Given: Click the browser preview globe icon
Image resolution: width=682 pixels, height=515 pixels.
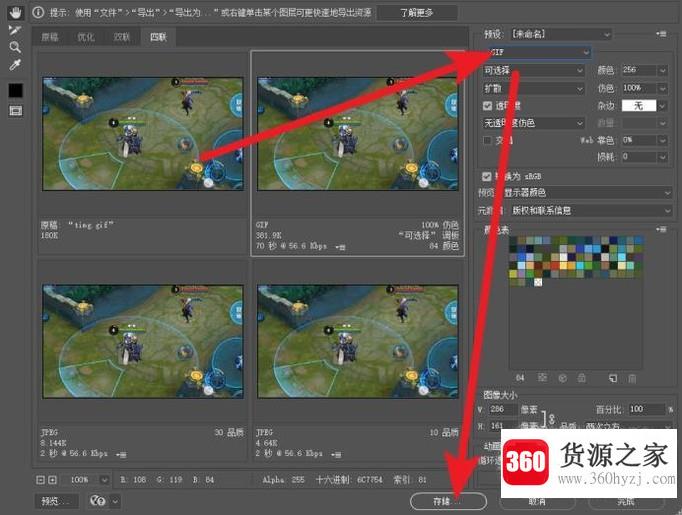Looking at the screenshot, I should point(97,501).
